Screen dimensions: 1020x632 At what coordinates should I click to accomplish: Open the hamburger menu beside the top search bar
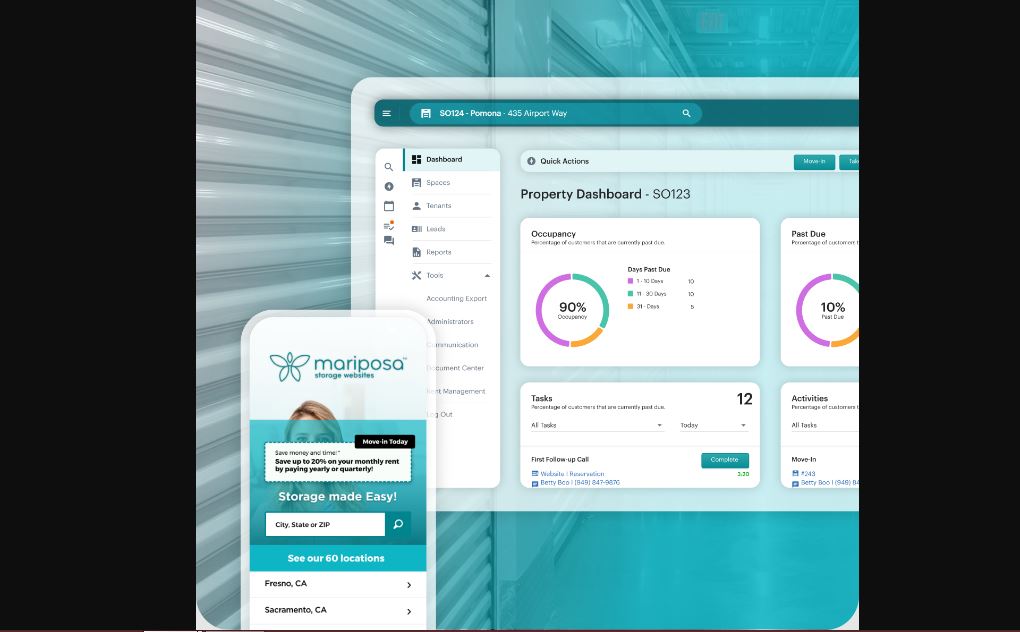(386, 113)
